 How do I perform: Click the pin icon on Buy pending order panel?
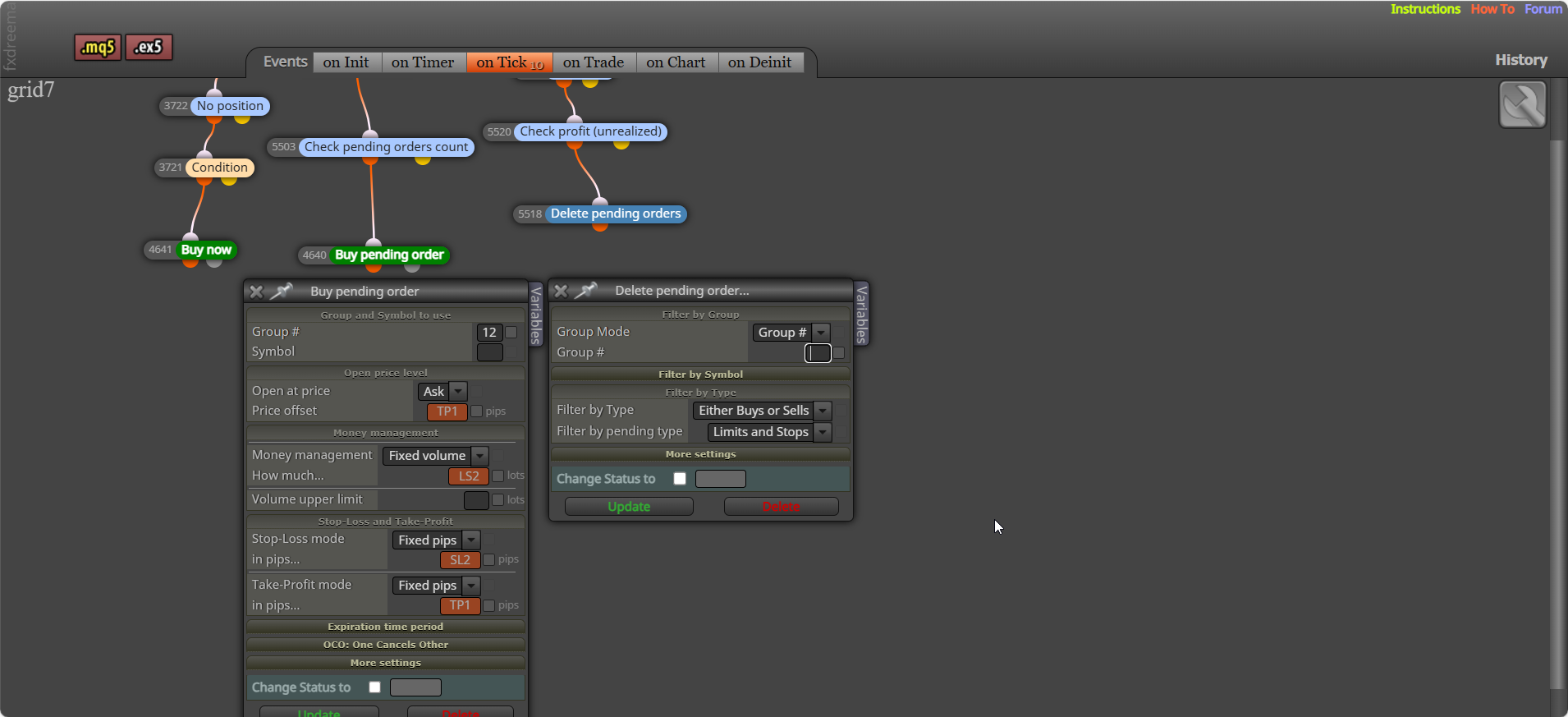click(x=282, y=291)
